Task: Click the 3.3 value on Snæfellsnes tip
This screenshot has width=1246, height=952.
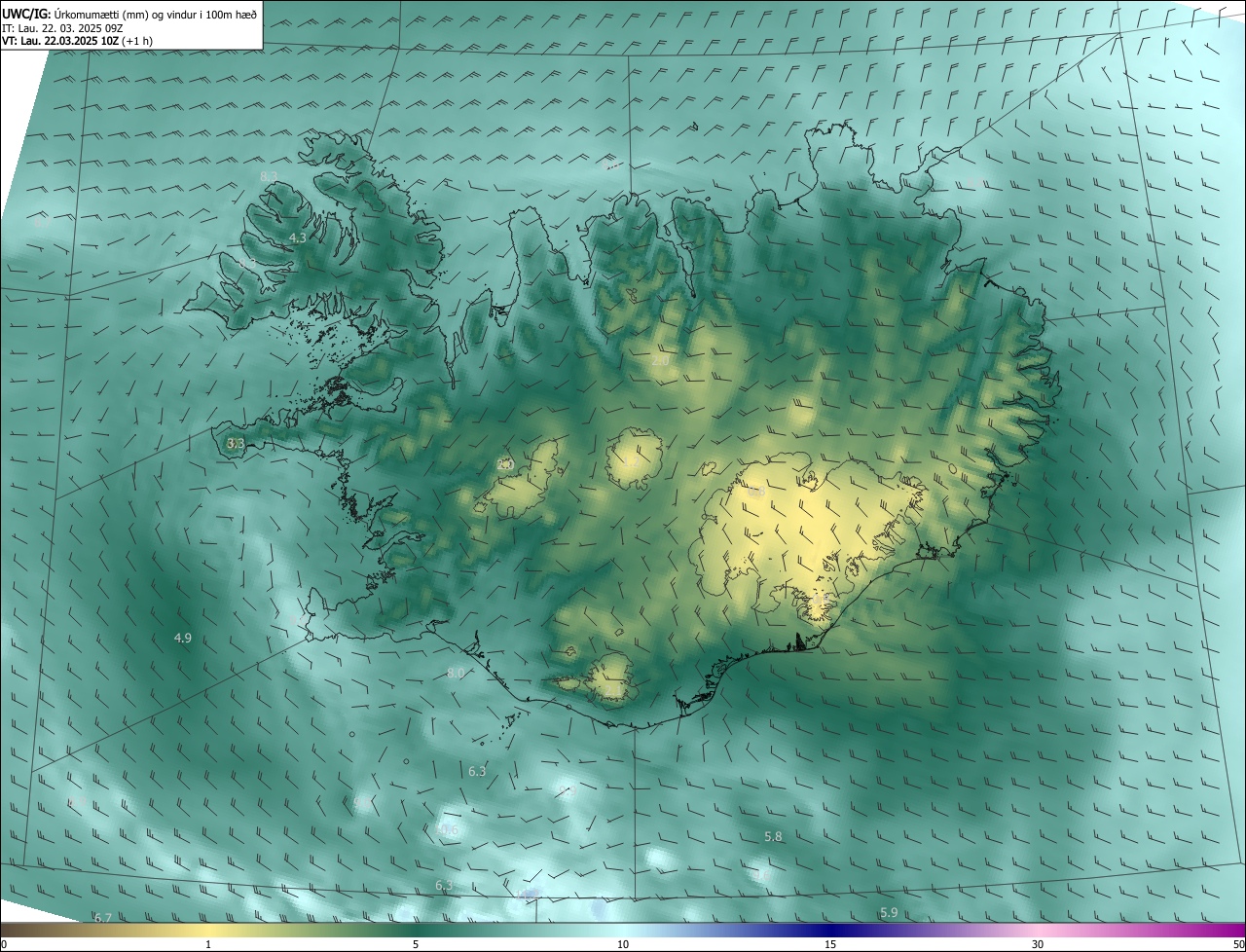Action: (235, 443)
